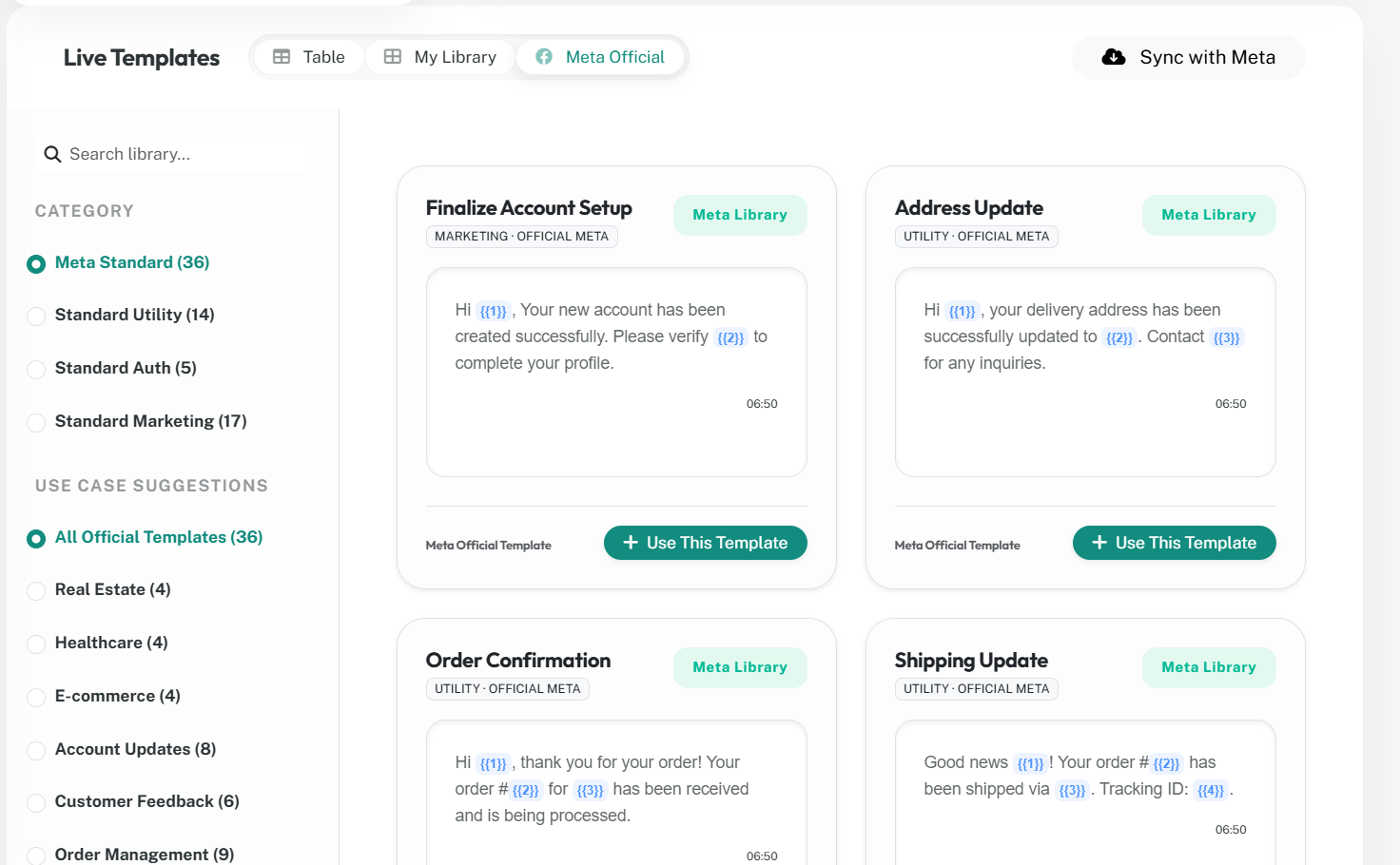
Task: Click the {{3}} variable in Order Confirmation message
Action: 591,790
